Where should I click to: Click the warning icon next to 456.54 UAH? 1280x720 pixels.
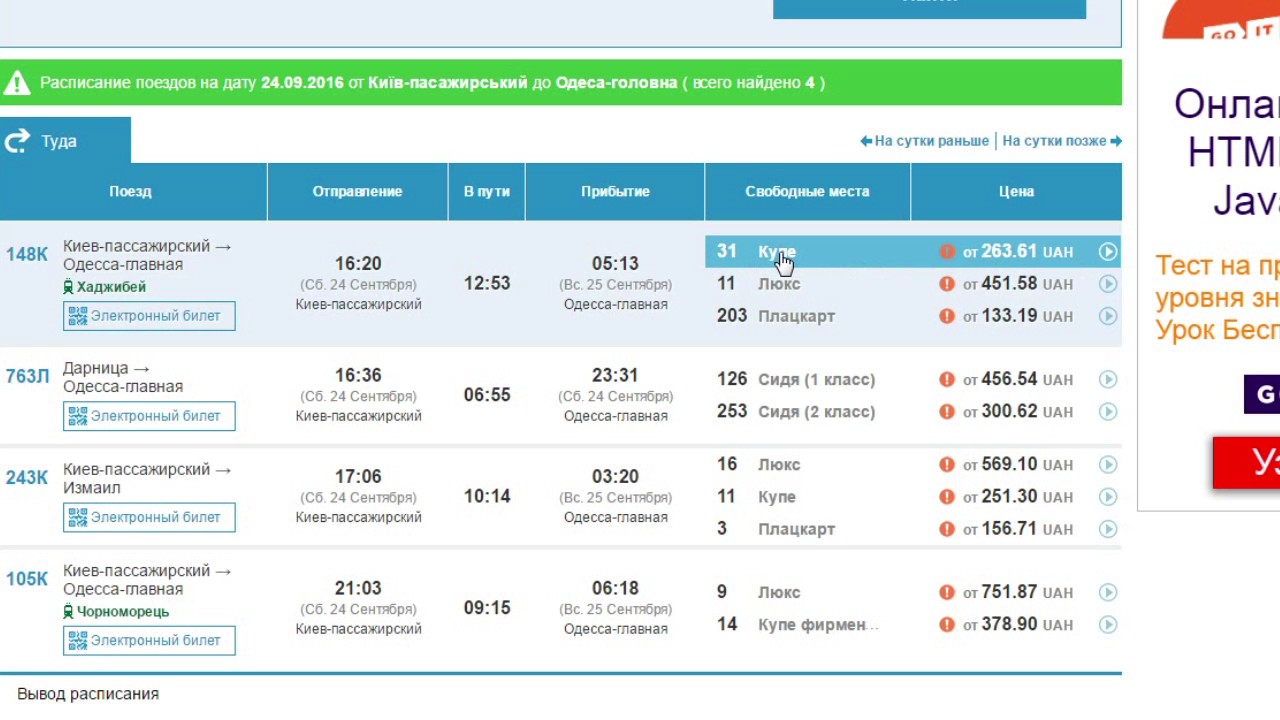947,379
